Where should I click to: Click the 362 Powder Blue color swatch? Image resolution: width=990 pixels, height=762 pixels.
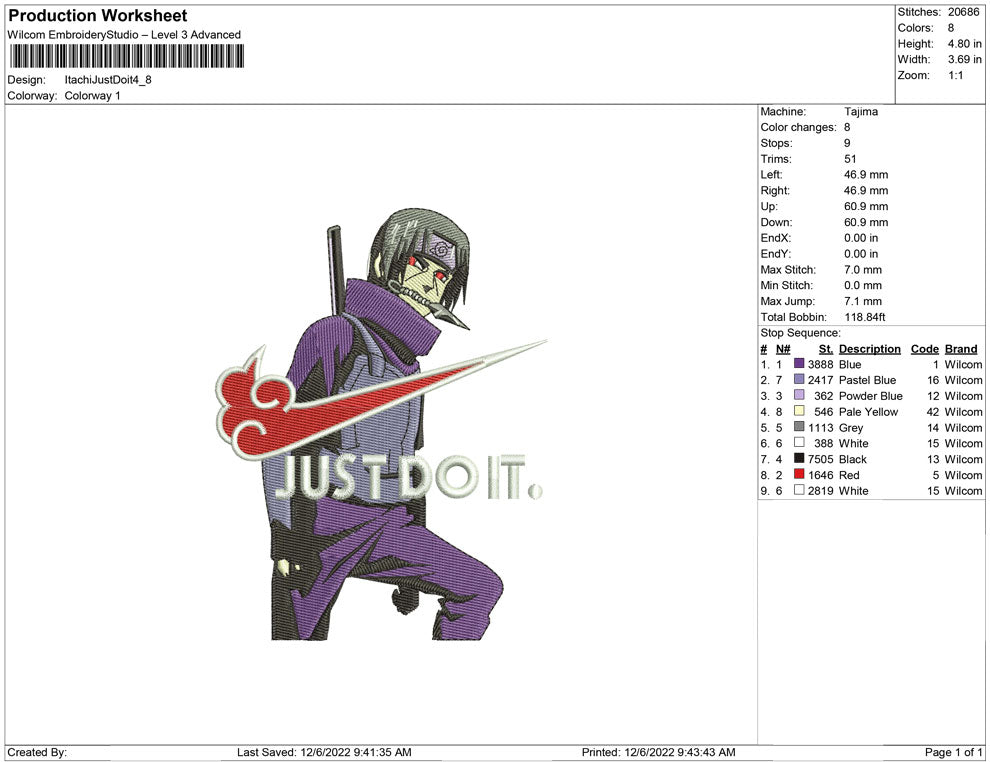(x=799, y=395)
